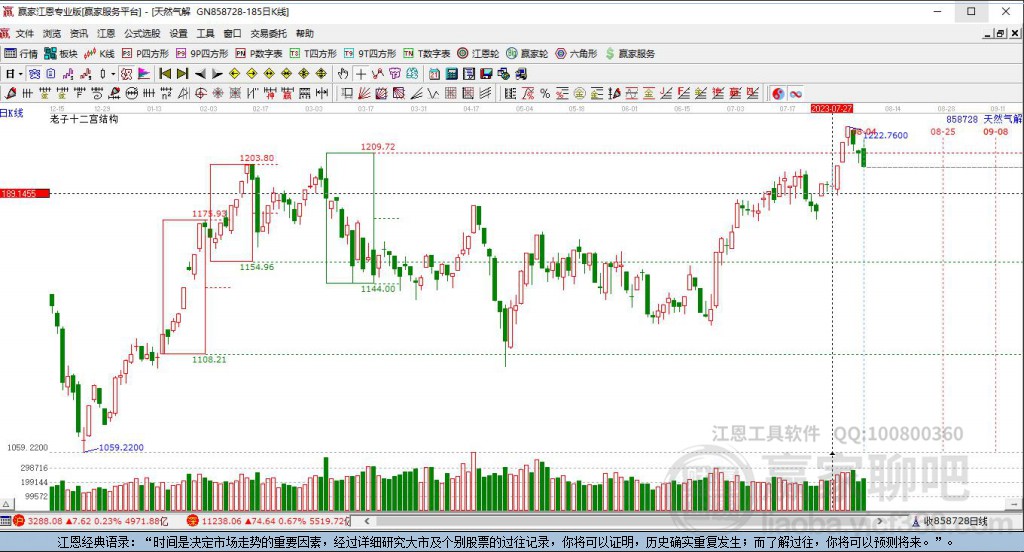Select the circled 金 icon
The image size is (1024, 552).
[x=579, y=93]
